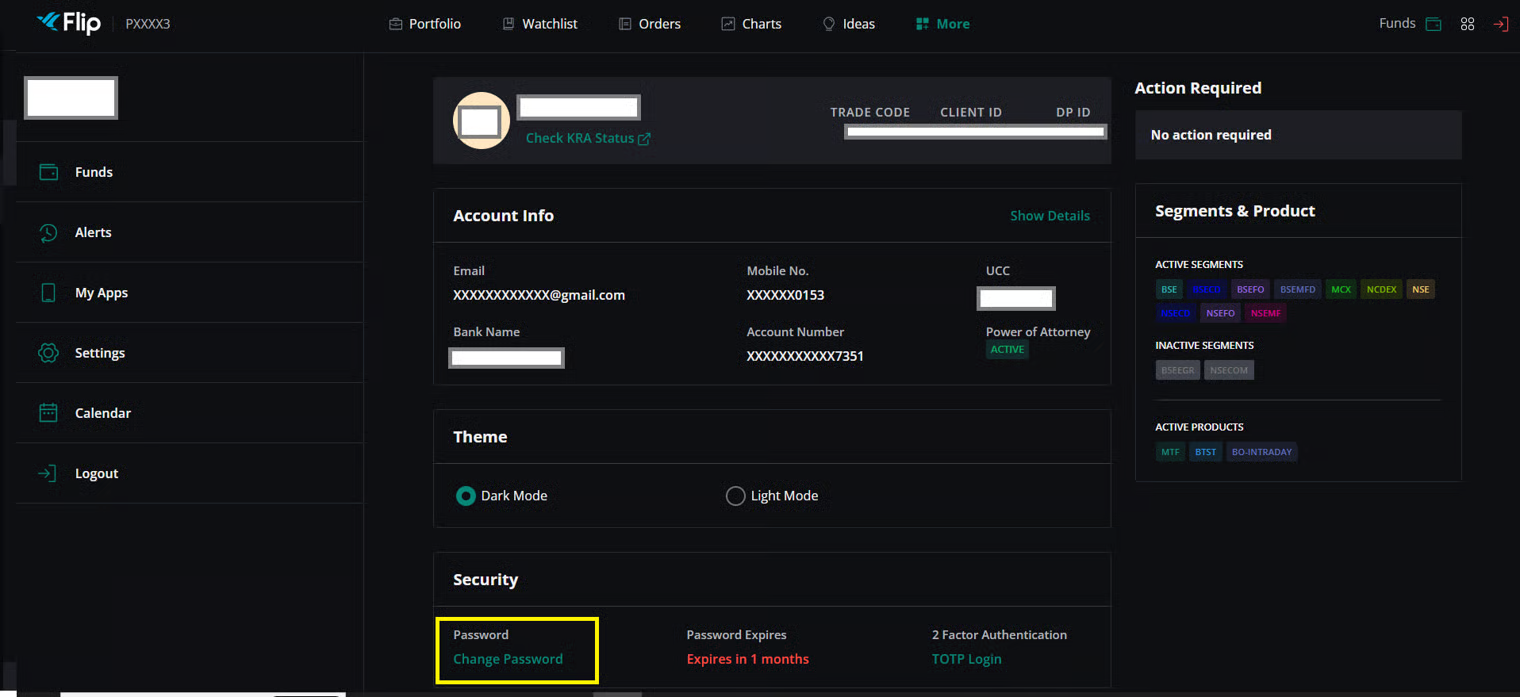Click the Flip logo
Screen dimensions: 1520x697
pos(69,23)
